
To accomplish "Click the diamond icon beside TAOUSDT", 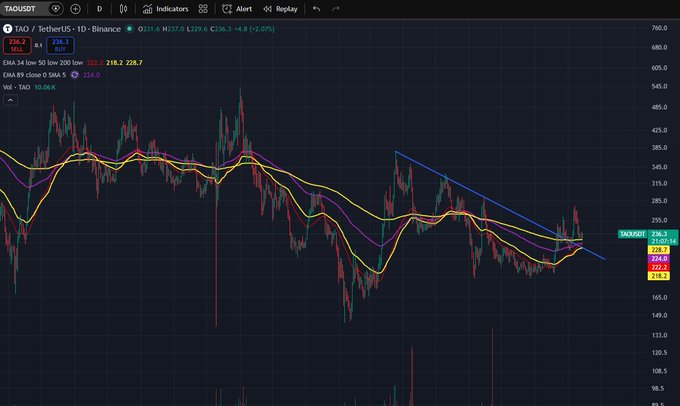I will [x=56, y=9].
